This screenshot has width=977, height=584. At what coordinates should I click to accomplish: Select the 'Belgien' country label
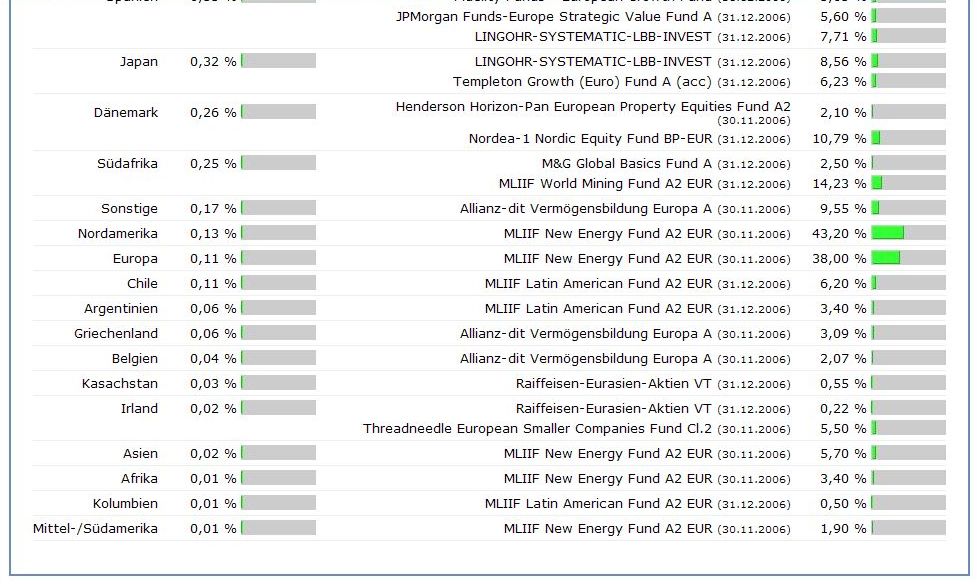tap(134, 358)
